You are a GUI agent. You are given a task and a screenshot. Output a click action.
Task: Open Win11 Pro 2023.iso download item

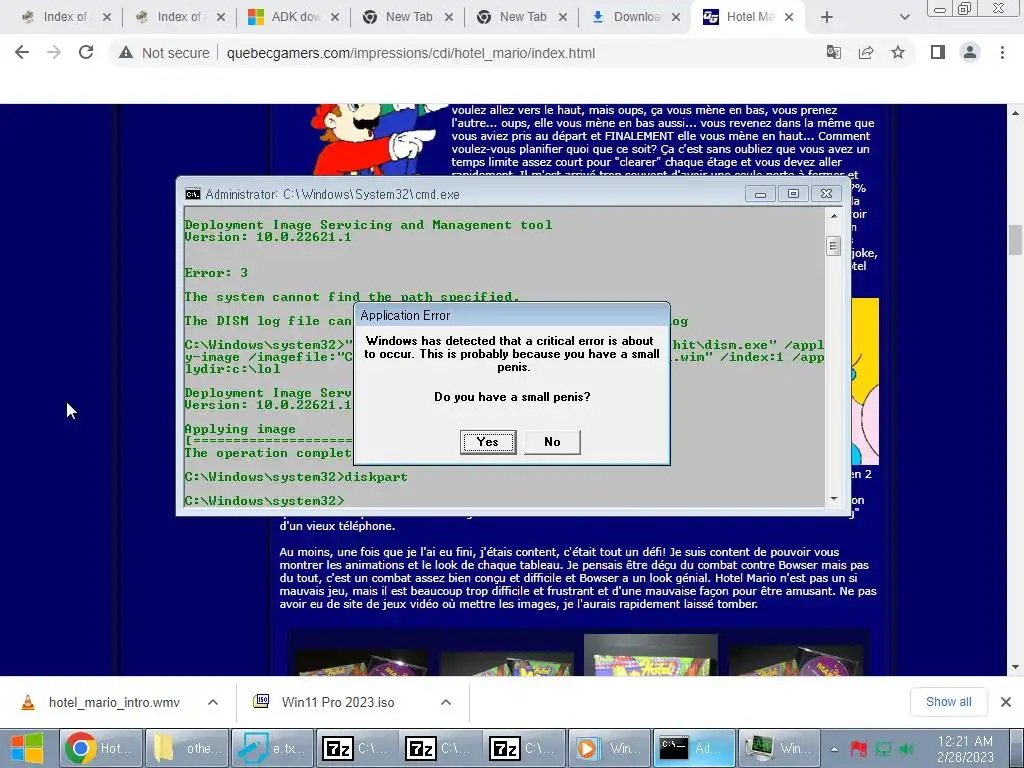point(327,703)
